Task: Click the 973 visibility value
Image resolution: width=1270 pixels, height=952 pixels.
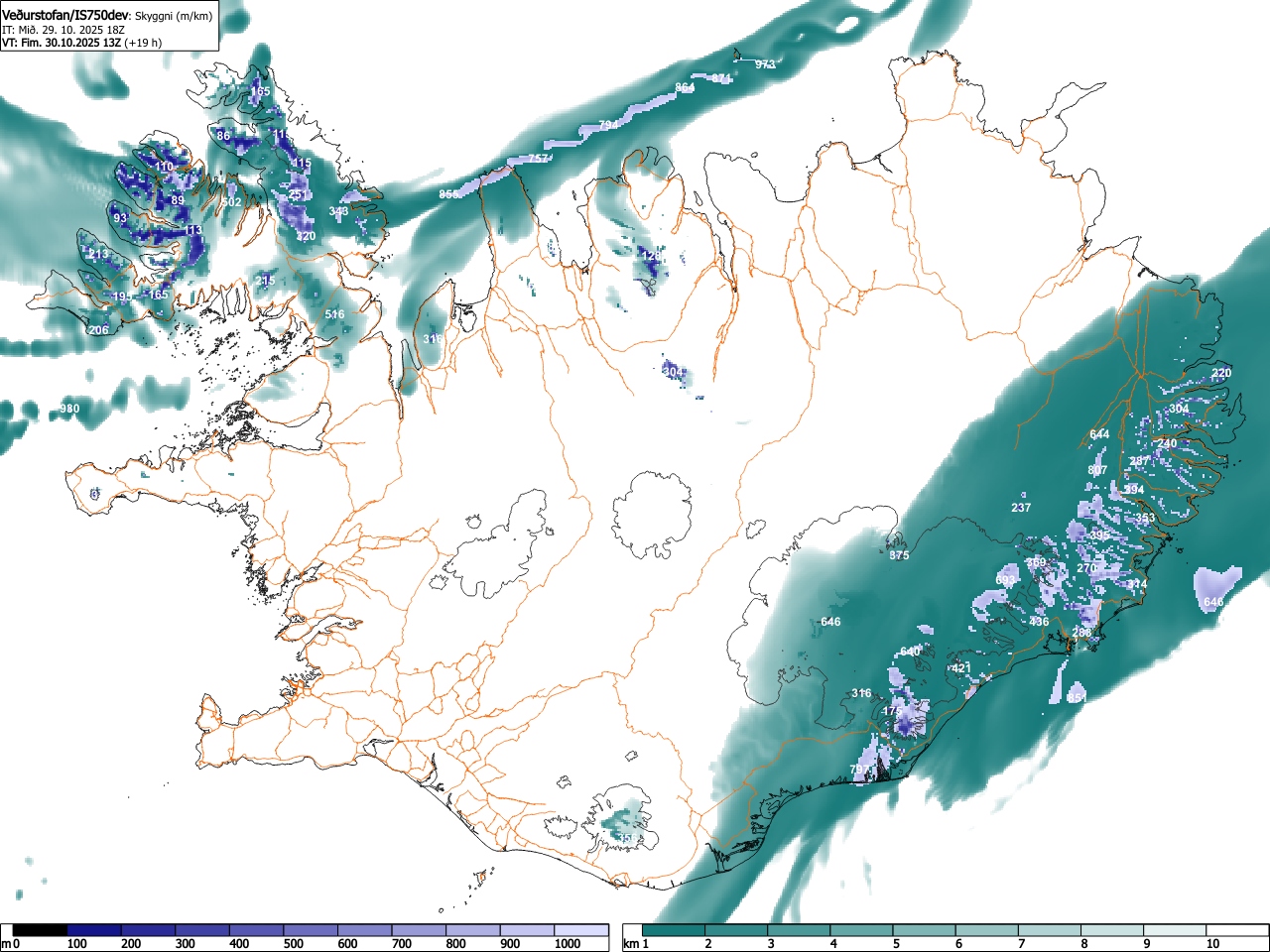Action: click(765, 64)
